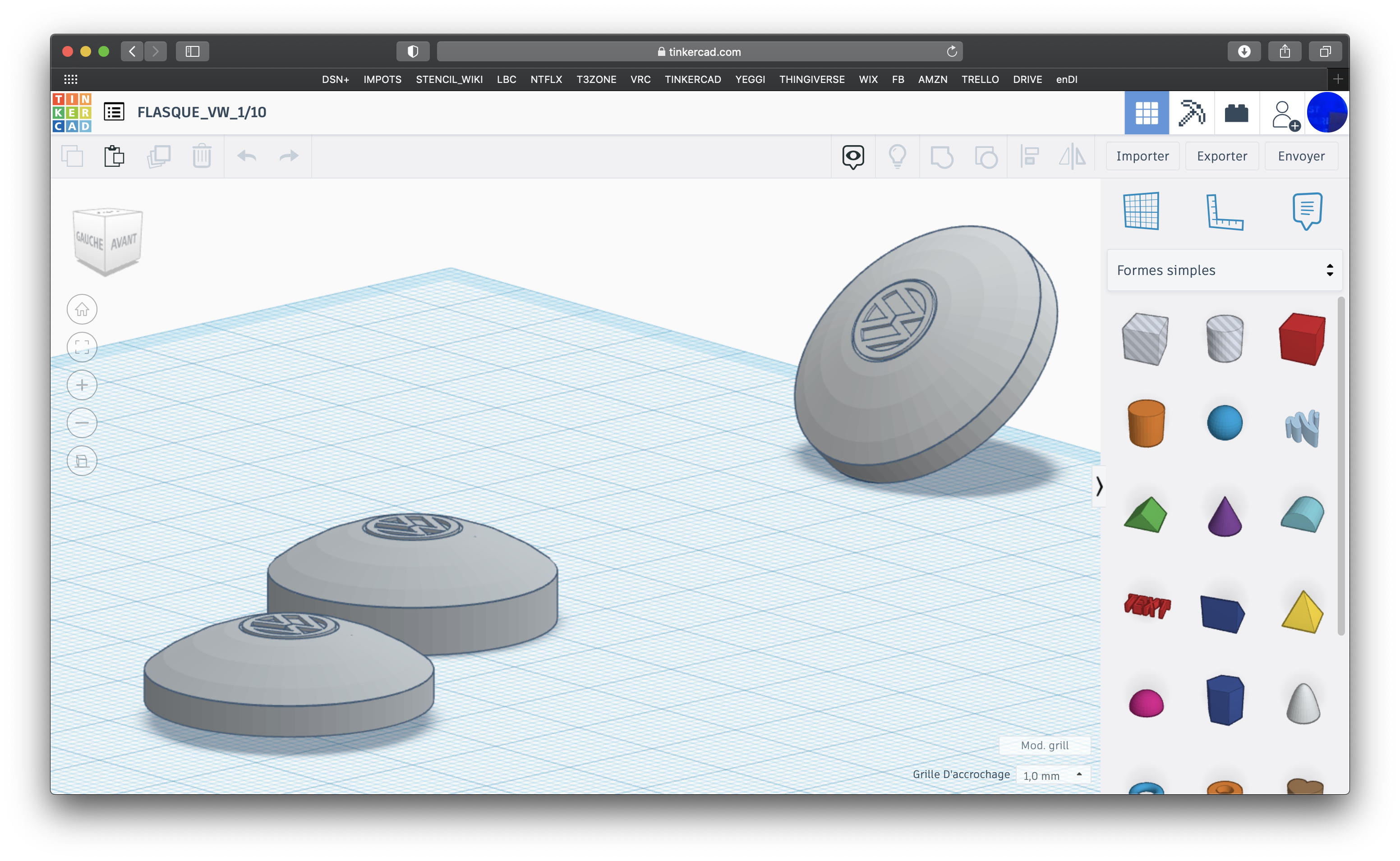Open the Notes tool icon
Image resolution: width=1400 pixels, height=861 pixels.
click(1307, 211)
